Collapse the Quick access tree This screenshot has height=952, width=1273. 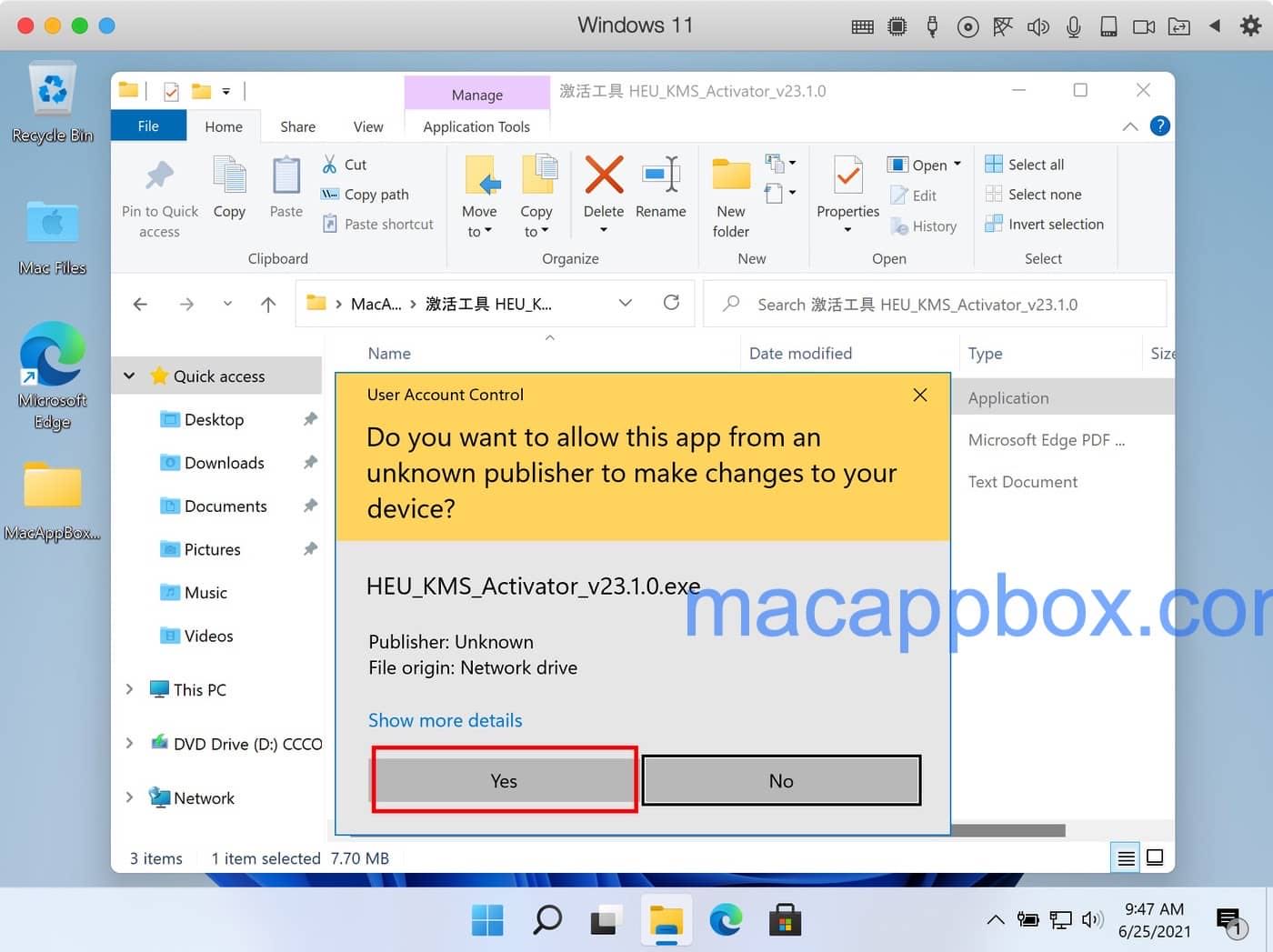pos(130,376)
